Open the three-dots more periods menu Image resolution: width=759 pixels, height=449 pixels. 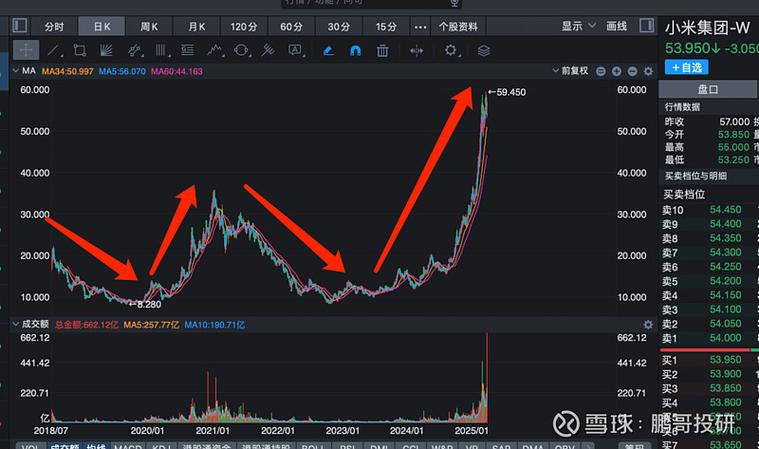pyautogui.click(x=420, y=27)
